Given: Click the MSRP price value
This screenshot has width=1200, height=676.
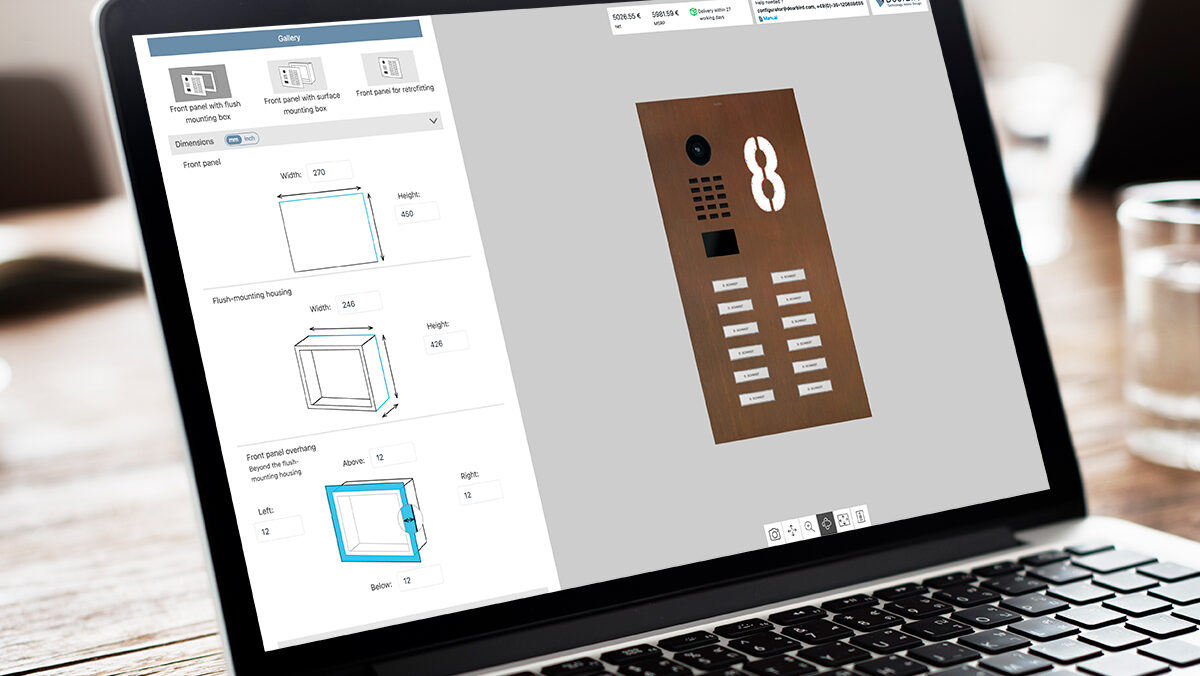Looking at the screenshot, I should coord(666,14).
